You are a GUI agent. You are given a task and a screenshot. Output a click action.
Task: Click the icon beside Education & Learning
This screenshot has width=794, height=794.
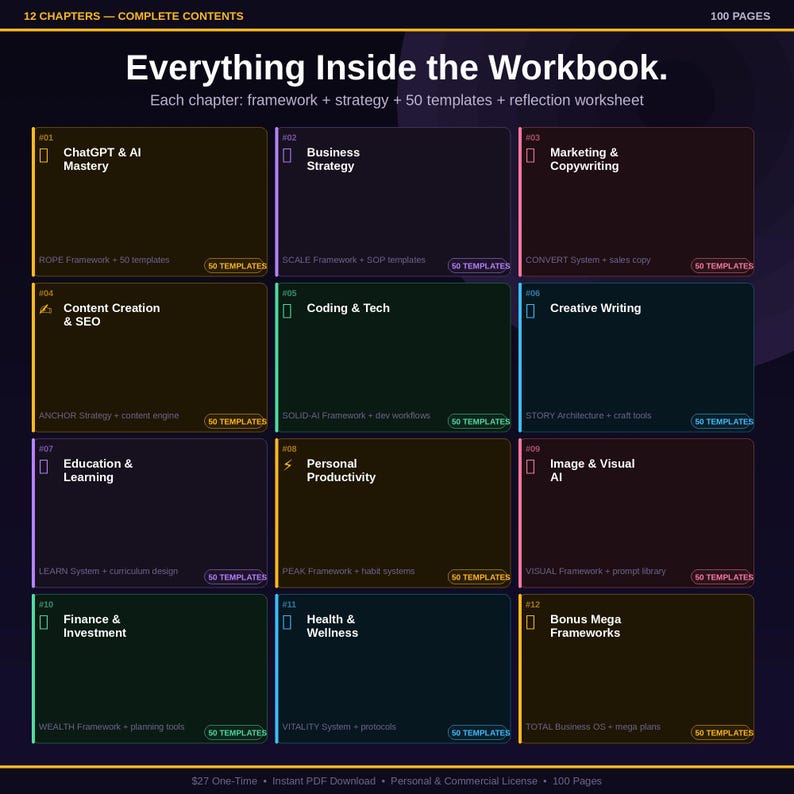[44, 466]
